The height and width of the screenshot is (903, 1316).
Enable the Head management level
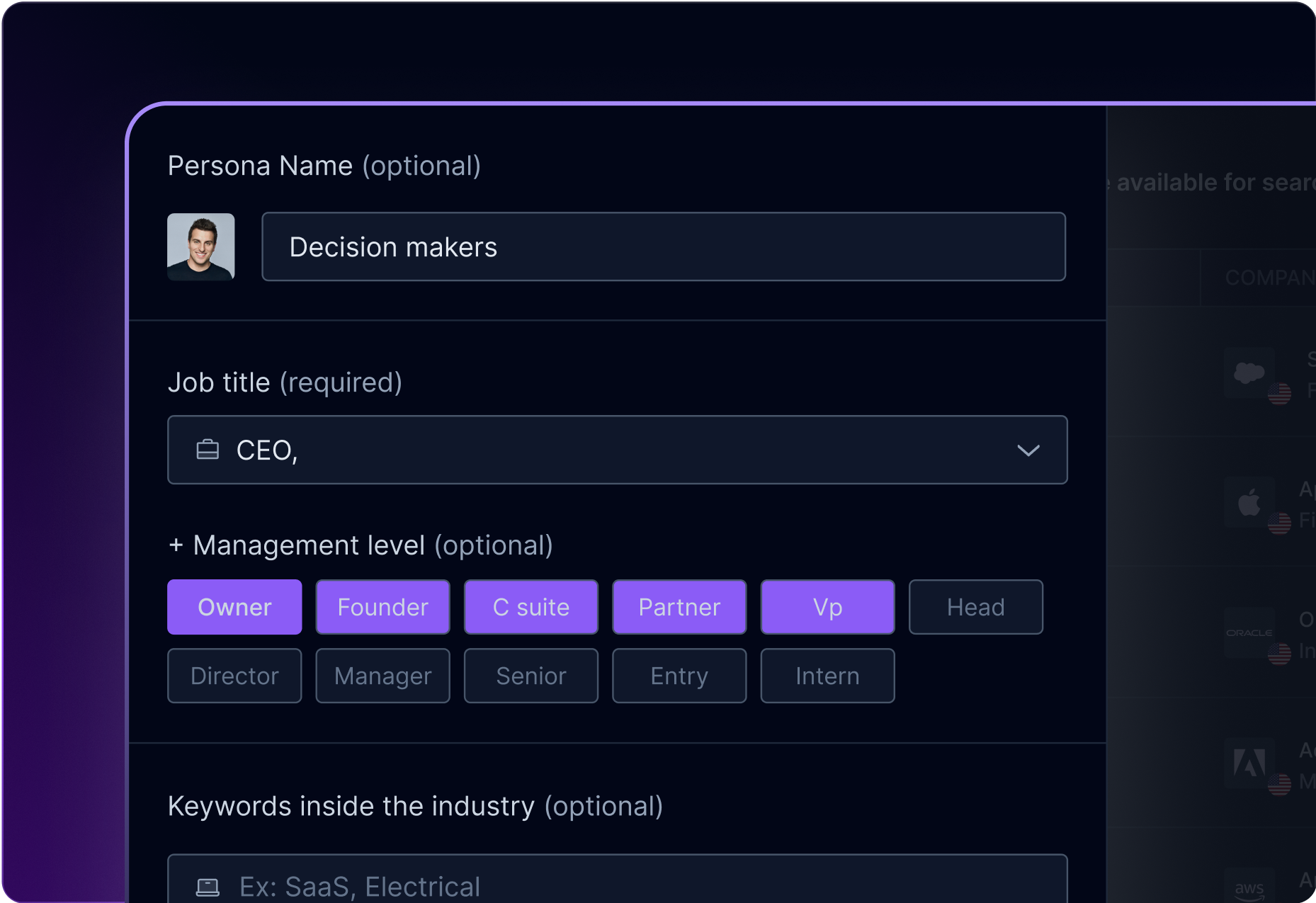click(975, 607)
